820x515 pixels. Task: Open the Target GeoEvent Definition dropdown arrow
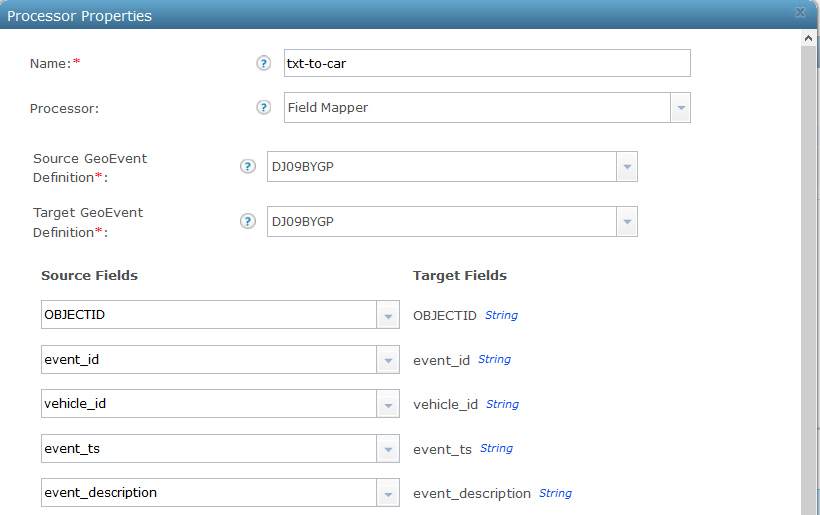tap(627, 221)
